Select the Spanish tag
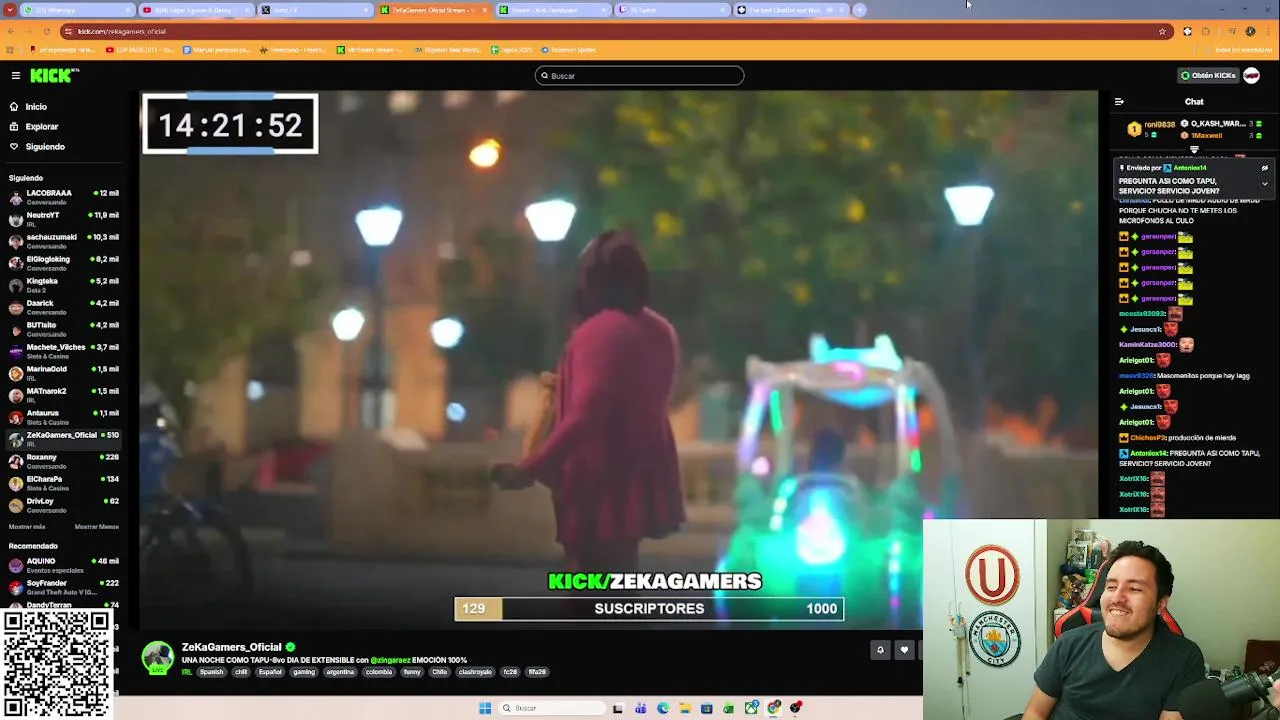Viewport: 1280px width, 720px height. coord(211,672)
